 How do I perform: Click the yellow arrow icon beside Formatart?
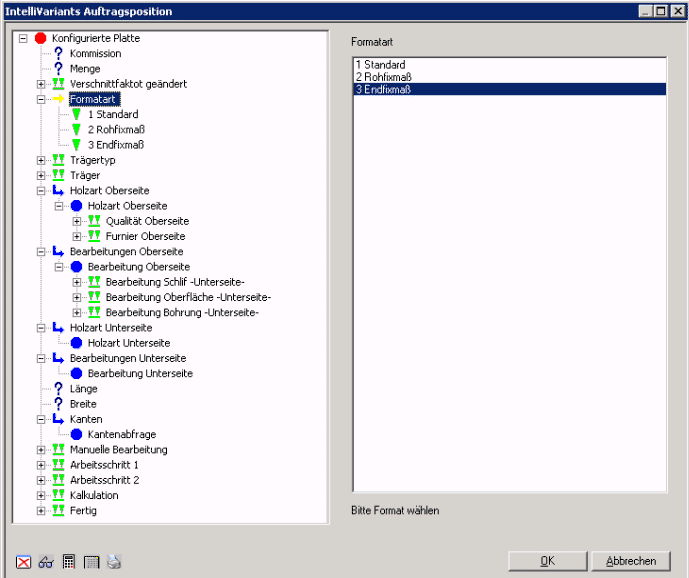coord(58,99)
